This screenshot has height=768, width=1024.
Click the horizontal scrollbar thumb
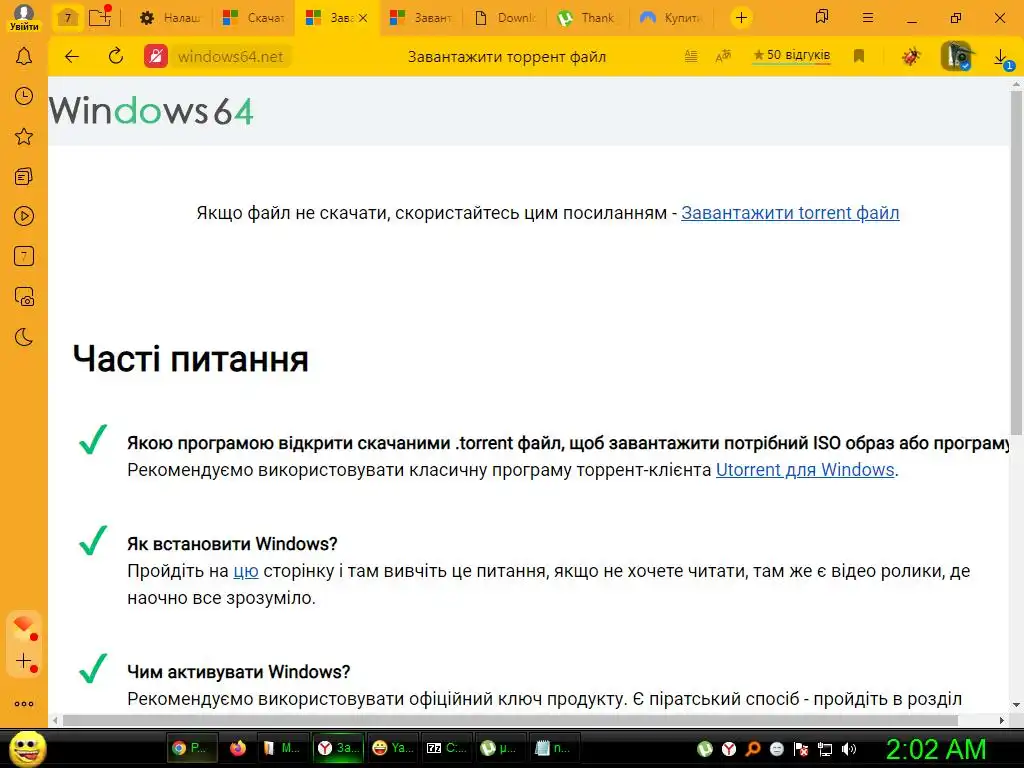pos(509,720)
